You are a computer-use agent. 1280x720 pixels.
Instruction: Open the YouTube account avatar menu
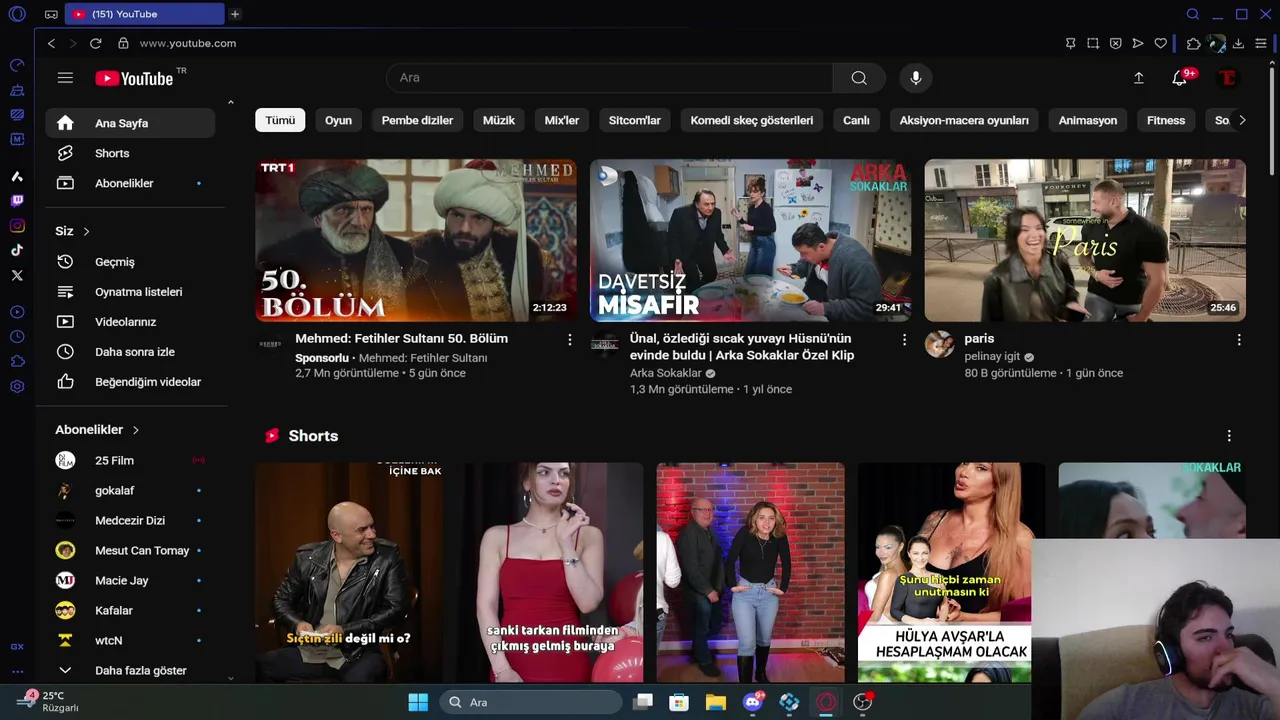point(1227,78)
